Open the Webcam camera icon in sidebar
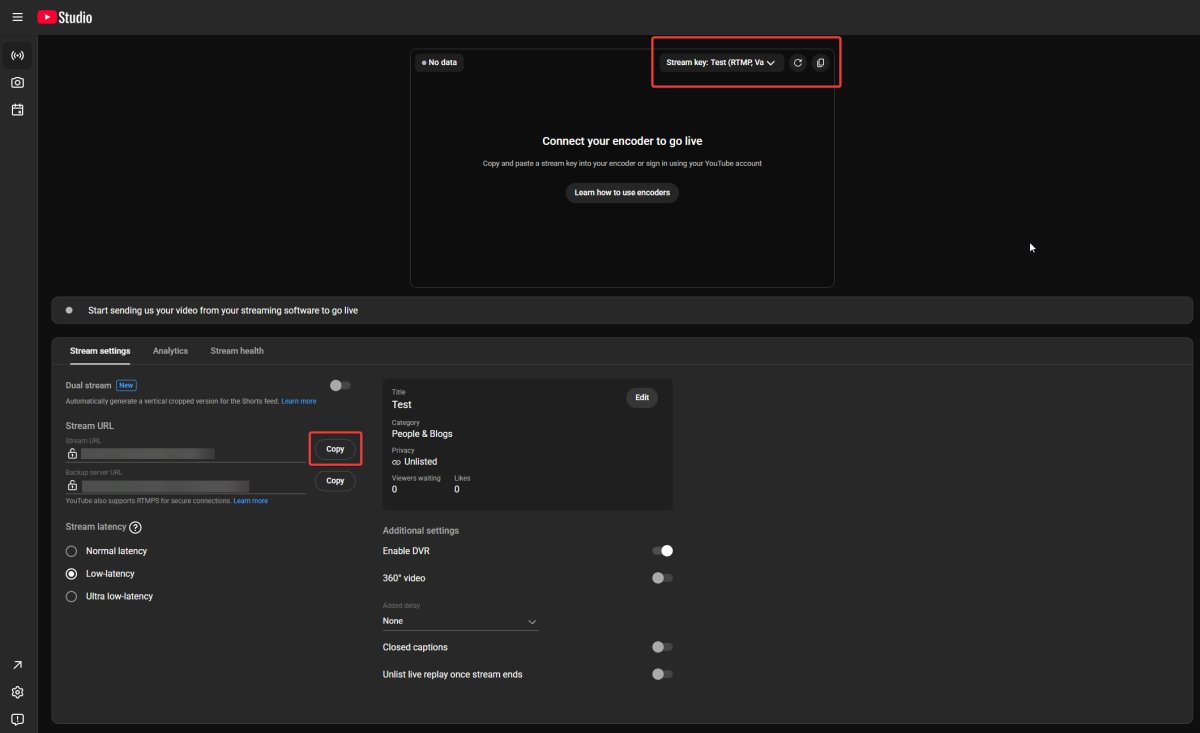1200x733 pixels. point(17,82)
